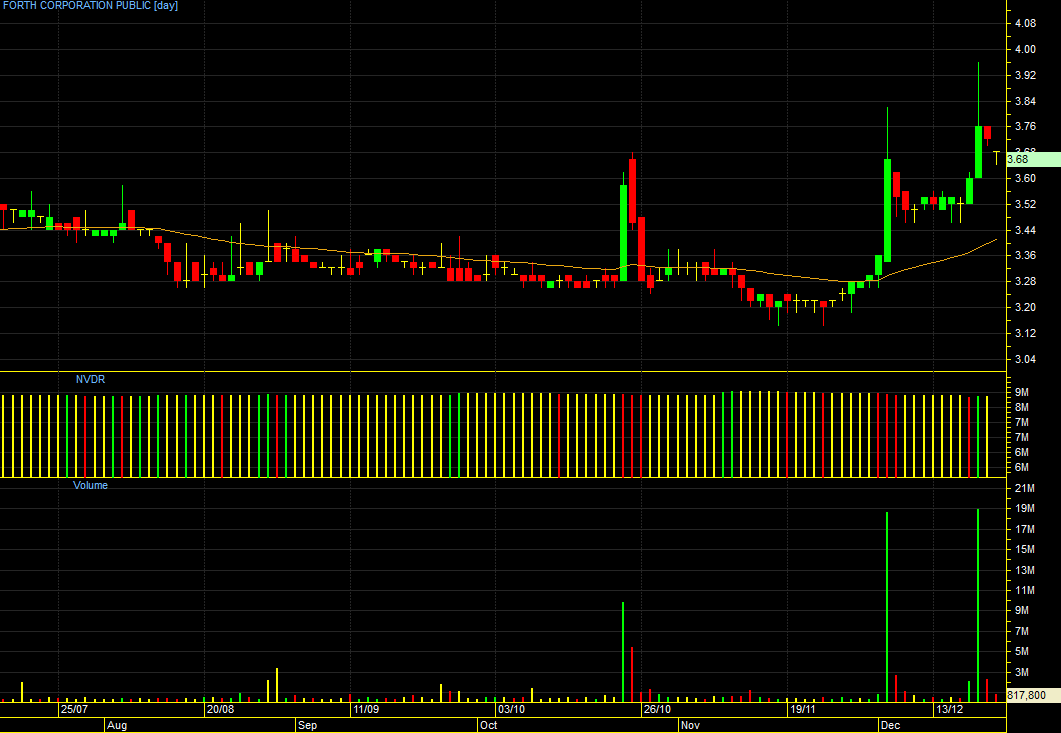The width and height of the screenshot is (1061, 733).
Task: Click the Volume indicator panel label
Action: [90, 485]
